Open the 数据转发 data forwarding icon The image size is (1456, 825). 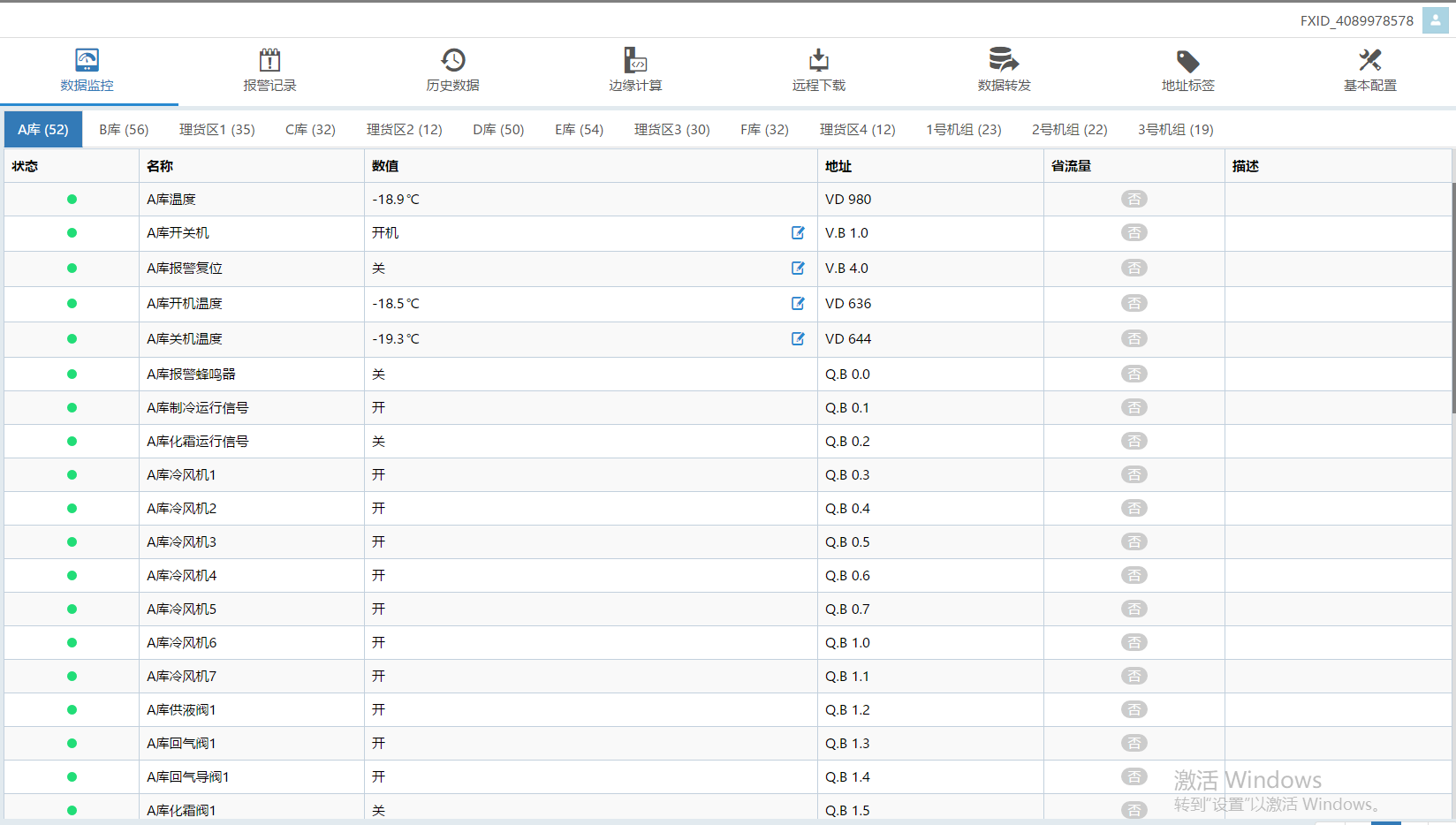pos(1004,61)
